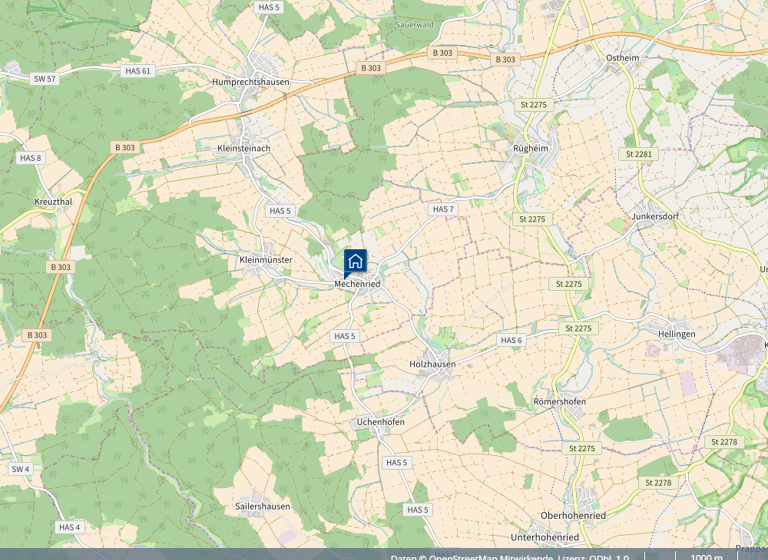Select the Kleinsteinach town label

pos(243,148)
